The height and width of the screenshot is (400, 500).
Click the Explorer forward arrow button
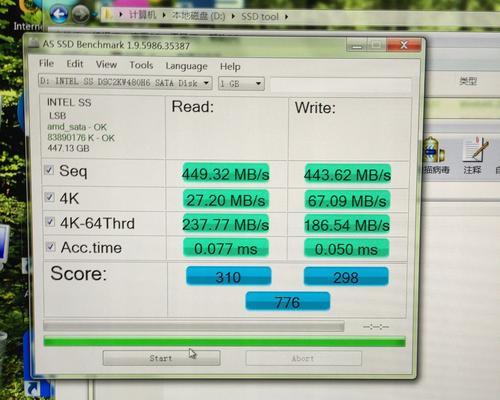(81, 15)
